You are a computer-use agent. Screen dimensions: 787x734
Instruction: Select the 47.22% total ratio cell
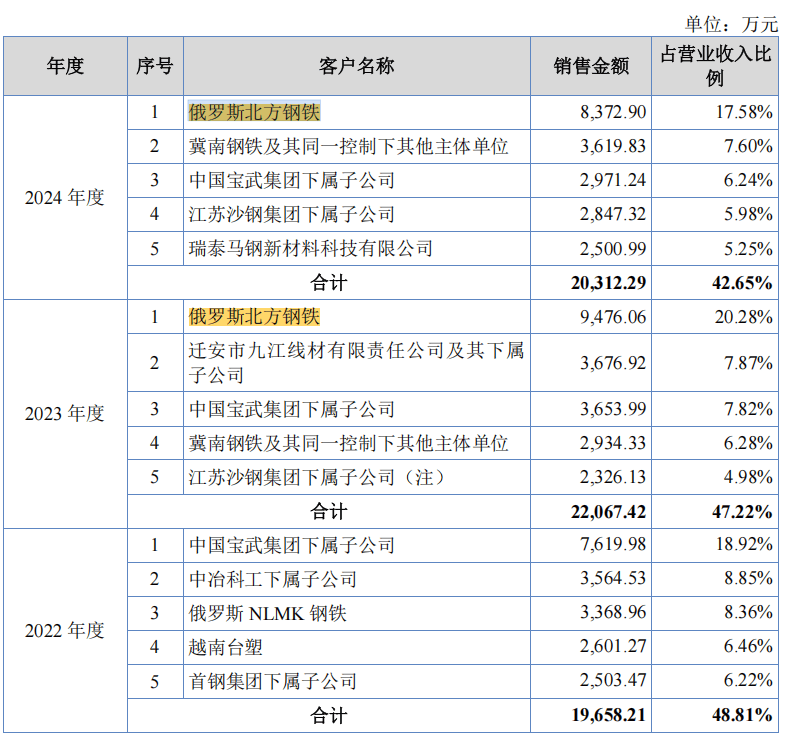pos(741,512)
